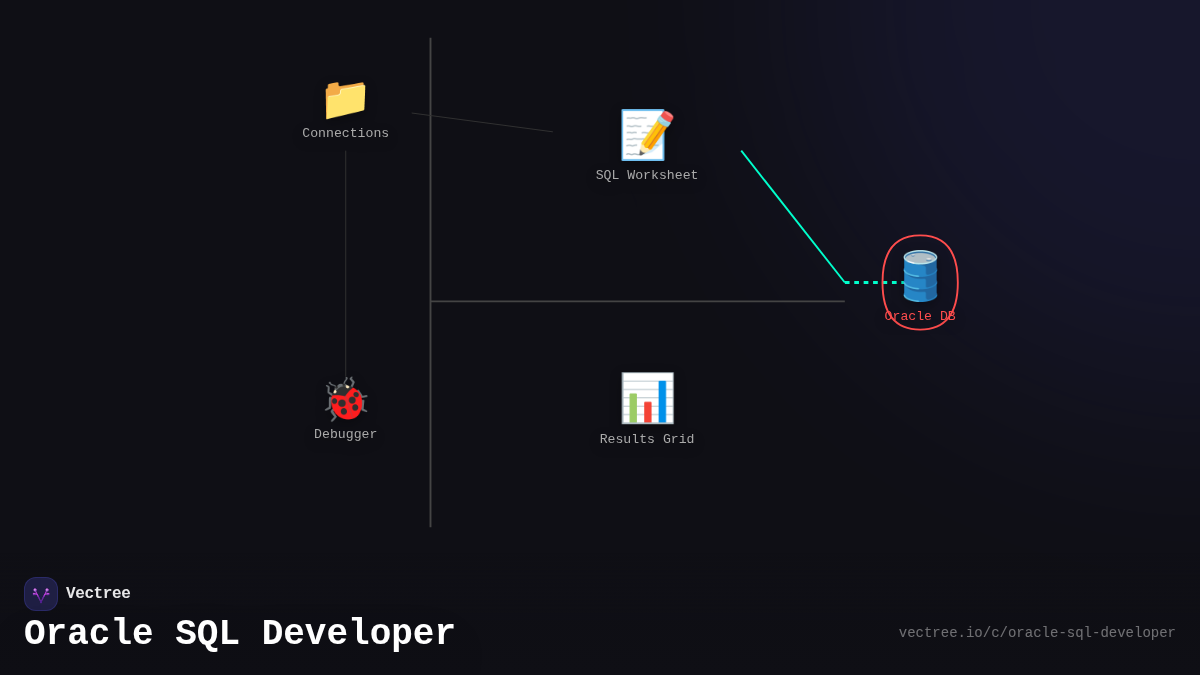Open the vectree.io/c/oracle-sql-developer link
The height and width of the screenshot is (675, 1200).
coord(1037,632)
